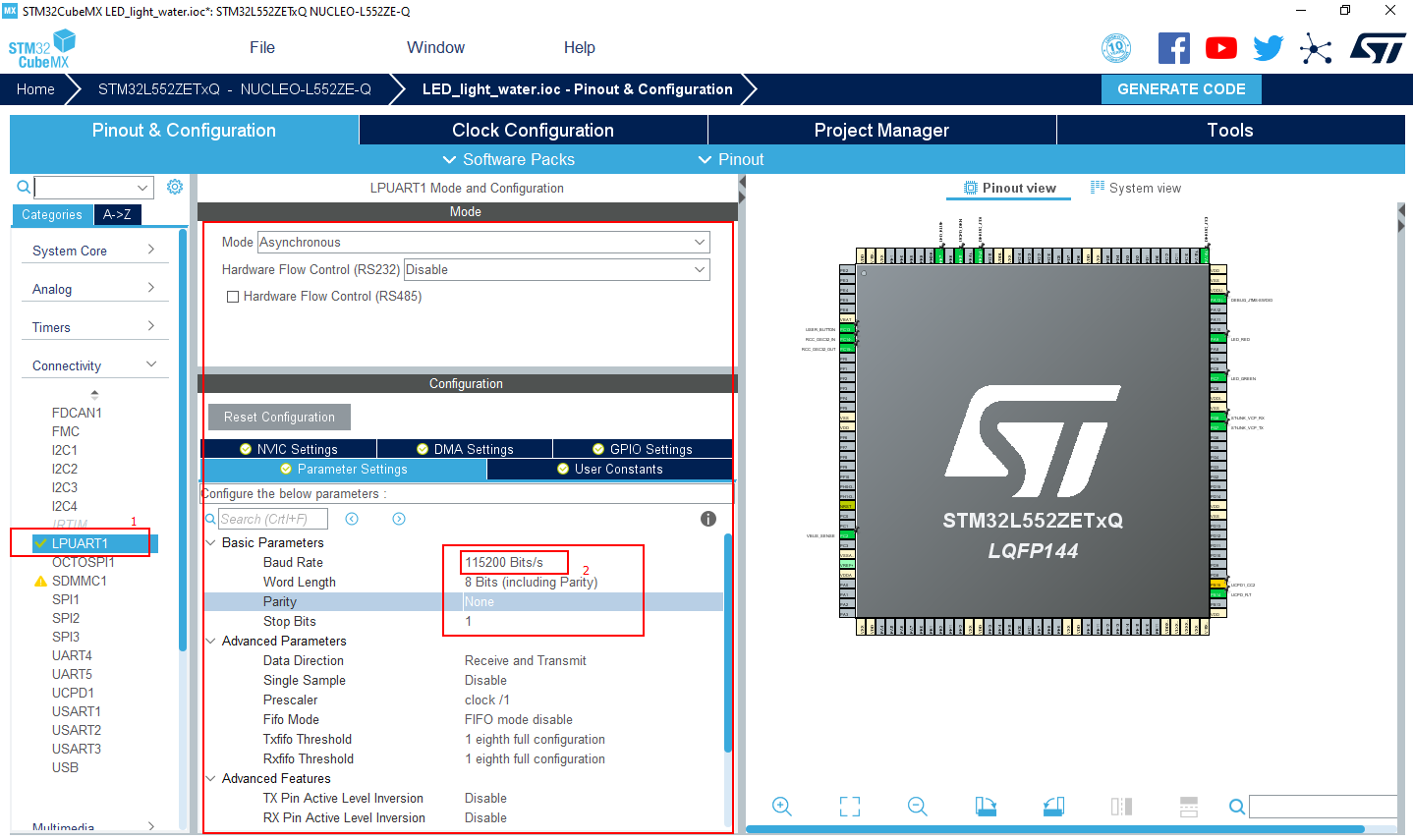Switch to the Clock Configuration tab
The image size is (1413, 840).
point(532,130)
